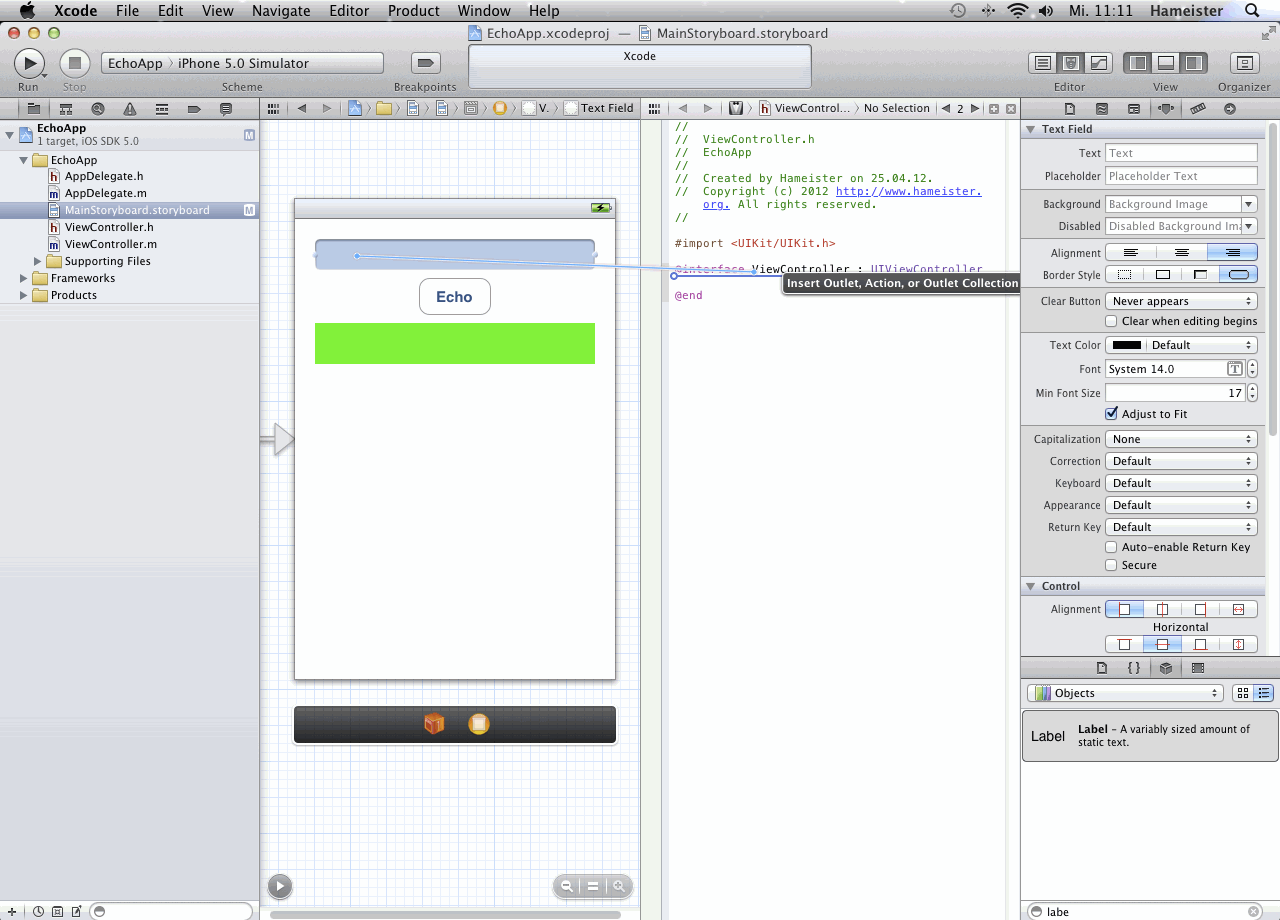Uncheck the Adjust to Fit checkbox

(x=1111, y=414)
